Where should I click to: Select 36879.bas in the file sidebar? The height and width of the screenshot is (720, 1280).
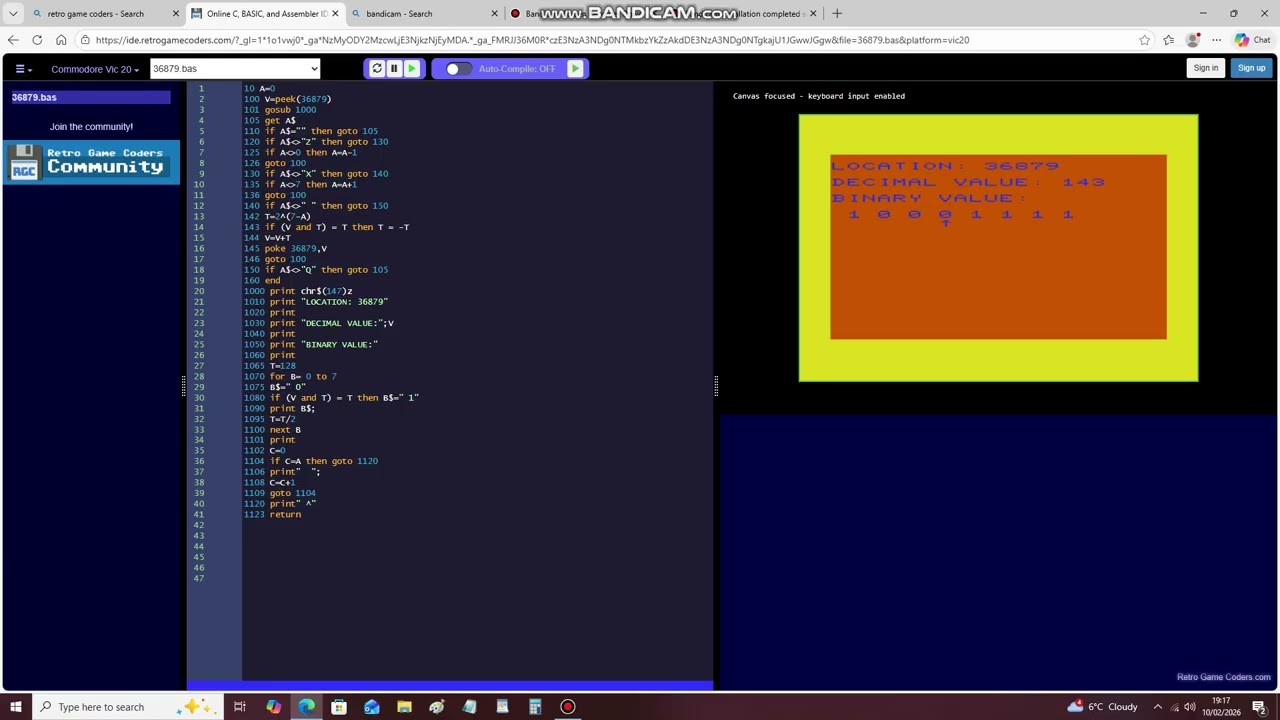click(91, 97)
